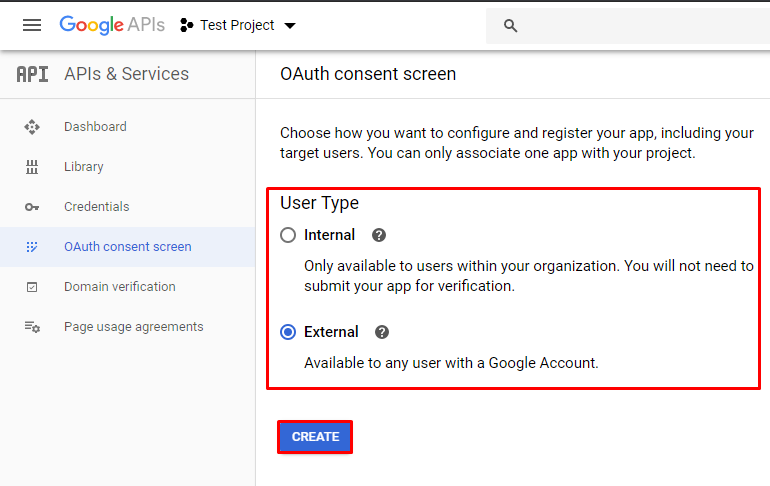770x486 pixels.
Task: Click the OAuth consent screen dotted icon
Action: [x=32, y=247]
